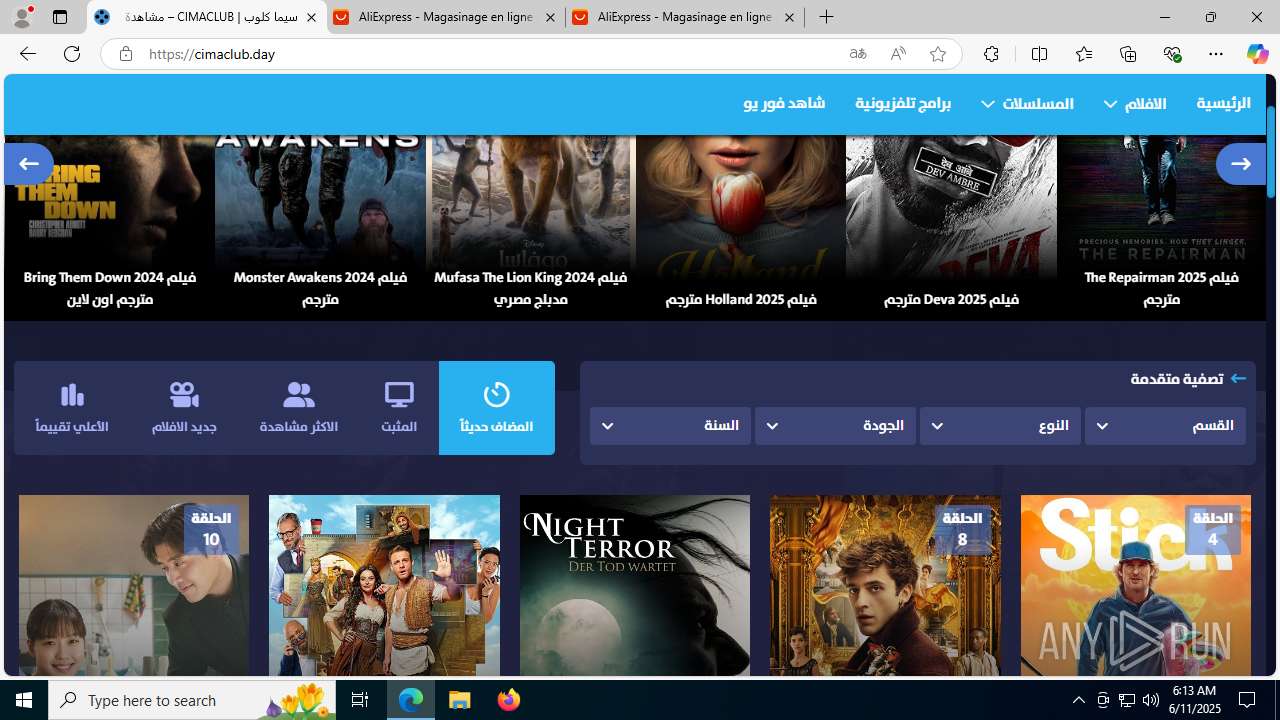1280x720 pixels.
Task: Open episode 10 series poster
Action: click(134, 586)
